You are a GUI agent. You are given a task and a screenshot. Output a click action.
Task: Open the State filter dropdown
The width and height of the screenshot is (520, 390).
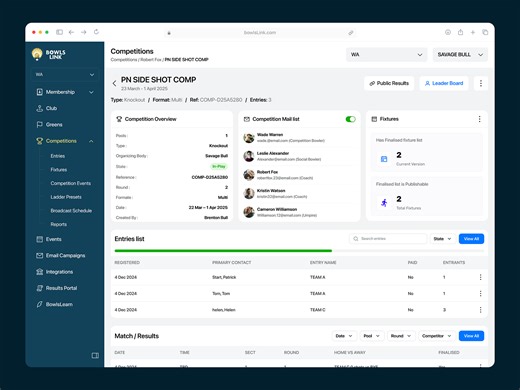point(442,239)
